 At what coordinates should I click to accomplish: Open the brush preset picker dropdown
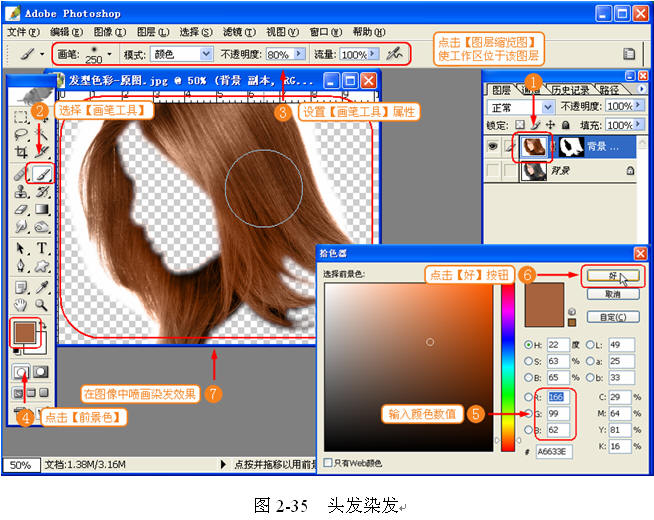click(109, 54)
